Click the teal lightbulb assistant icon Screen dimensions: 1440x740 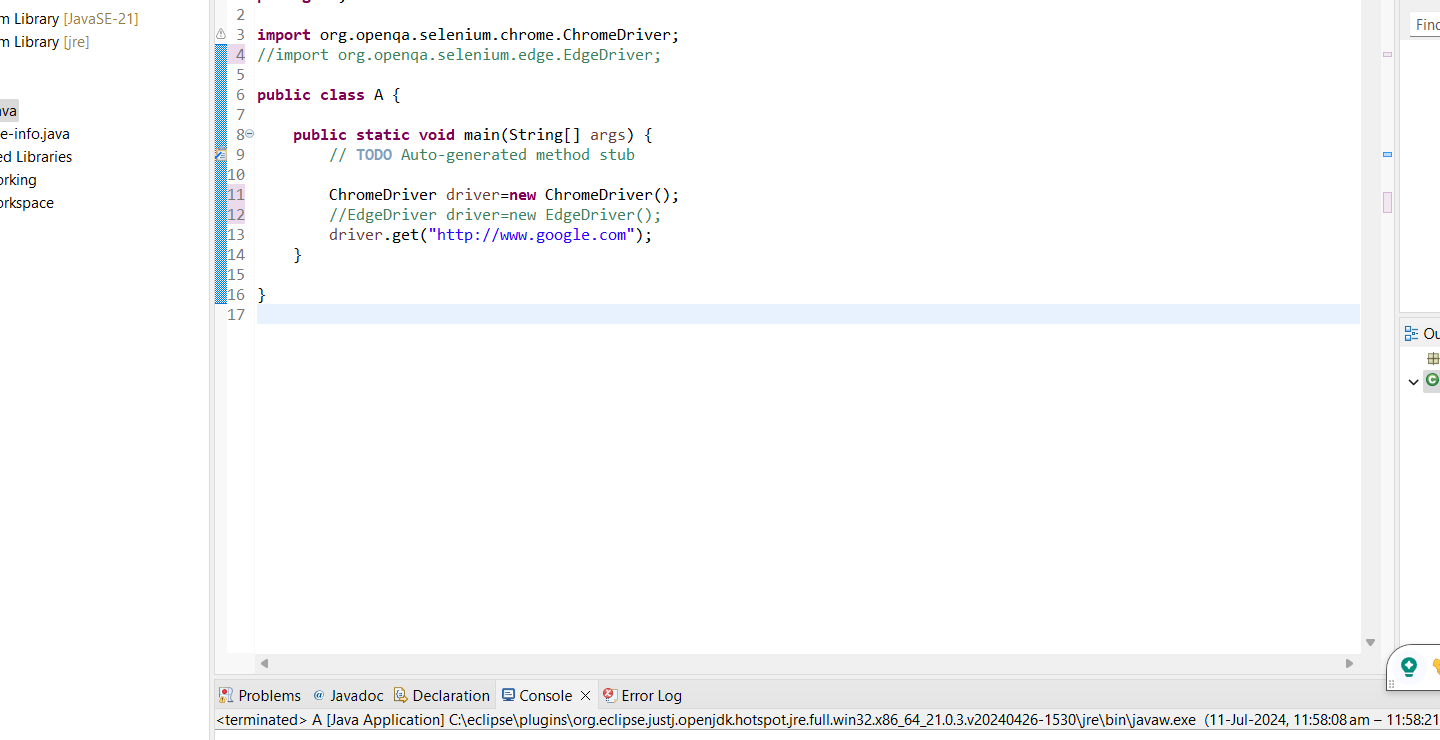(1409, 667)
